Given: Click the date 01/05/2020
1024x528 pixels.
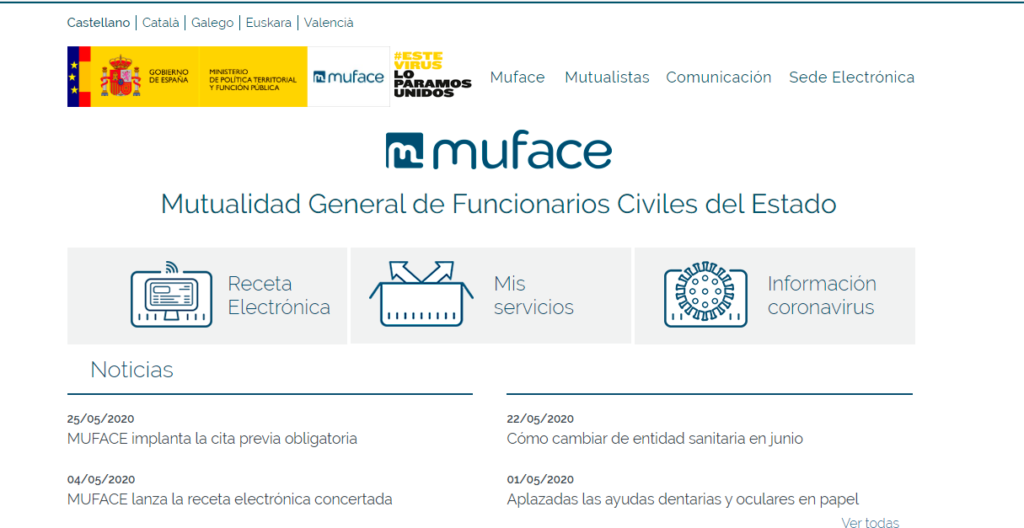Looking at the screenshot, I should coord(540,480).
